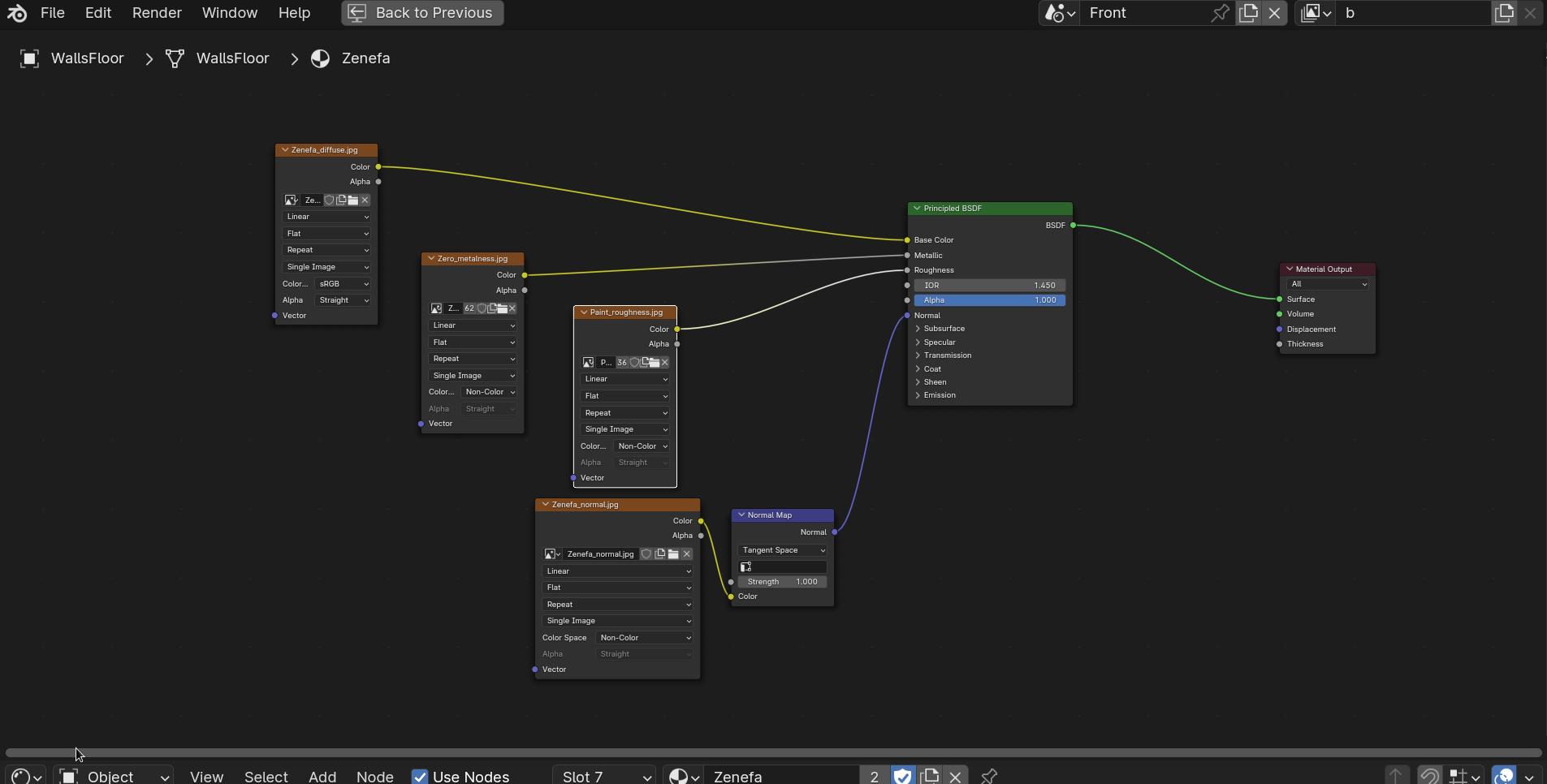
Task: Click the Blender logo icon
Action: tap(17, 13)
